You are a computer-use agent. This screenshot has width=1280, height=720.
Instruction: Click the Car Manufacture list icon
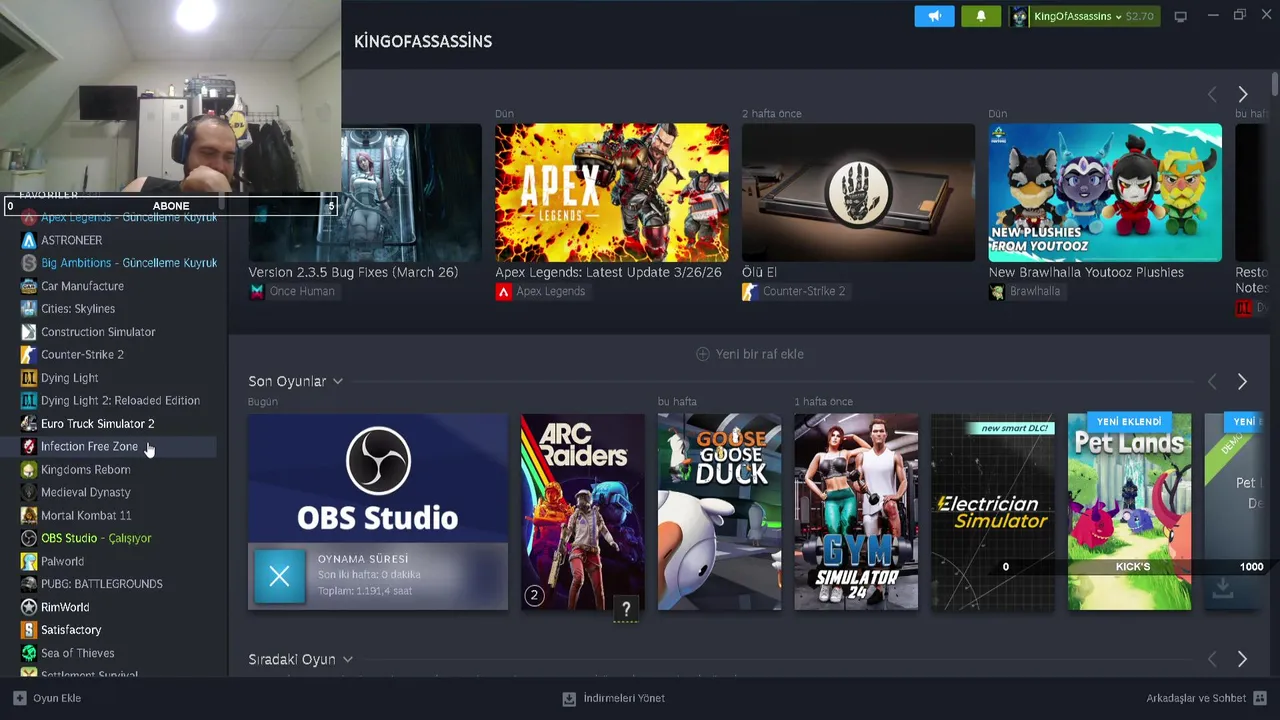tap(29, 286)
